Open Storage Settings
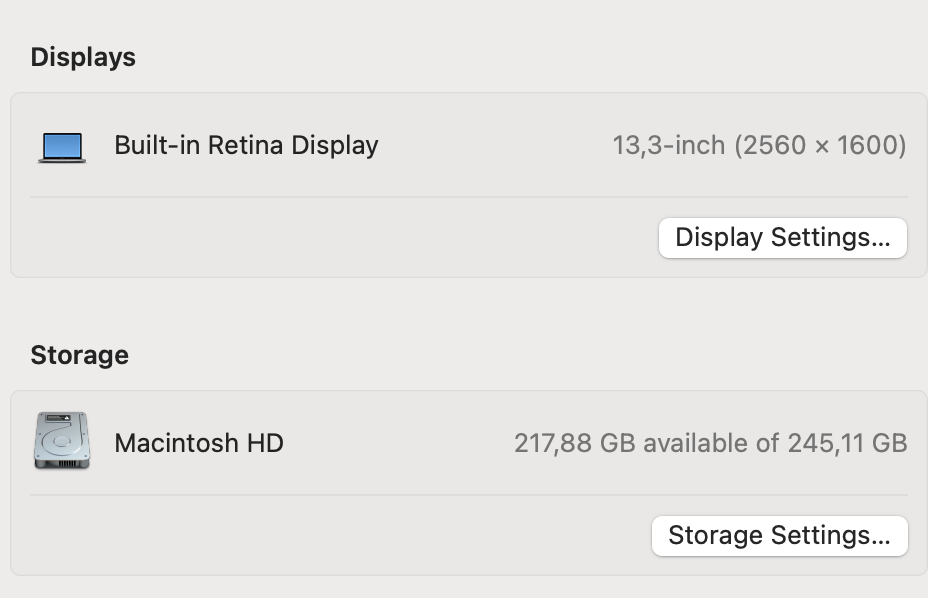The width and height of the screenshot is (928, 598). [x=779, y=536]
